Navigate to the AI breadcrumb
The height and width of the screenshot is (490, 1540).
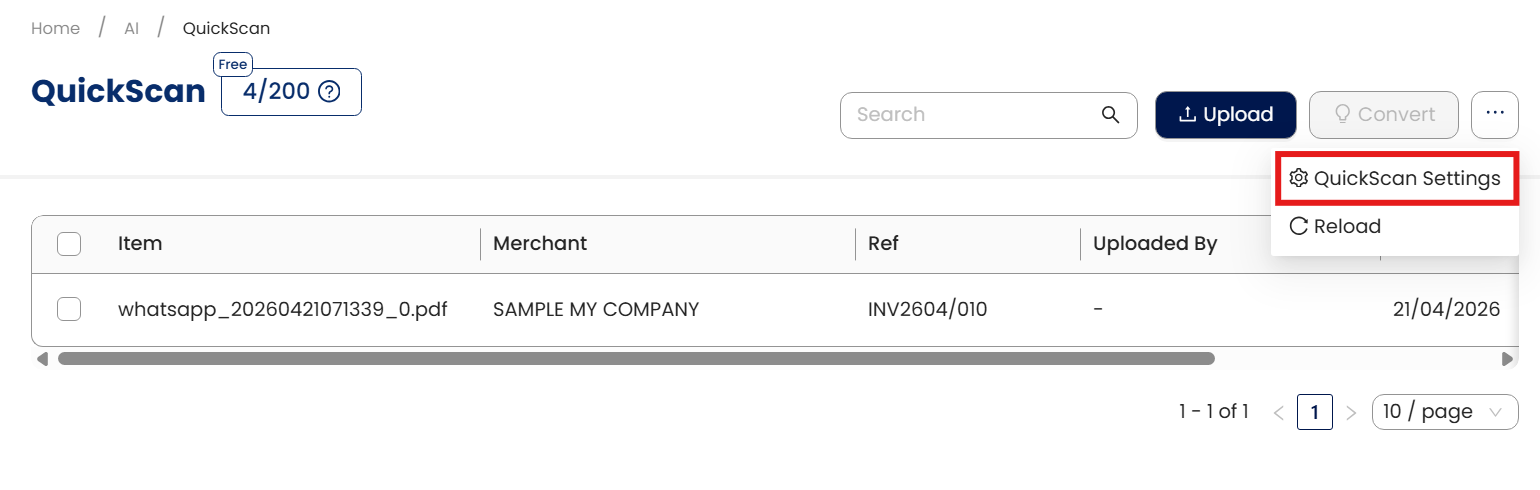131,28
